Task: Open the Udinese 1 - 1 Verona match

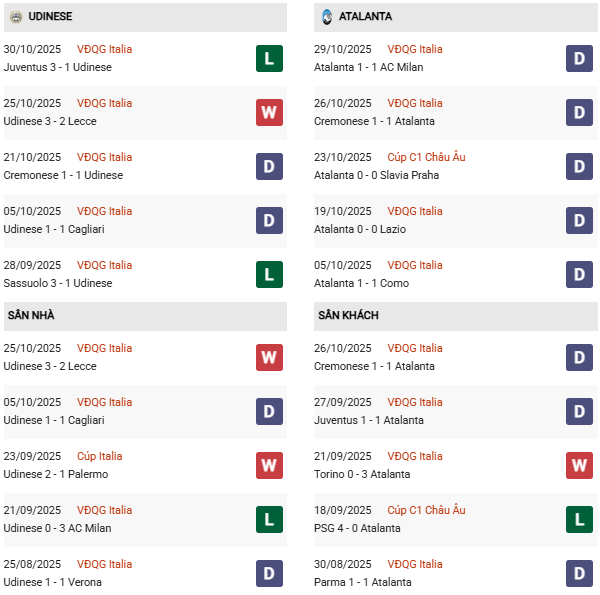Action: [53, 582]
